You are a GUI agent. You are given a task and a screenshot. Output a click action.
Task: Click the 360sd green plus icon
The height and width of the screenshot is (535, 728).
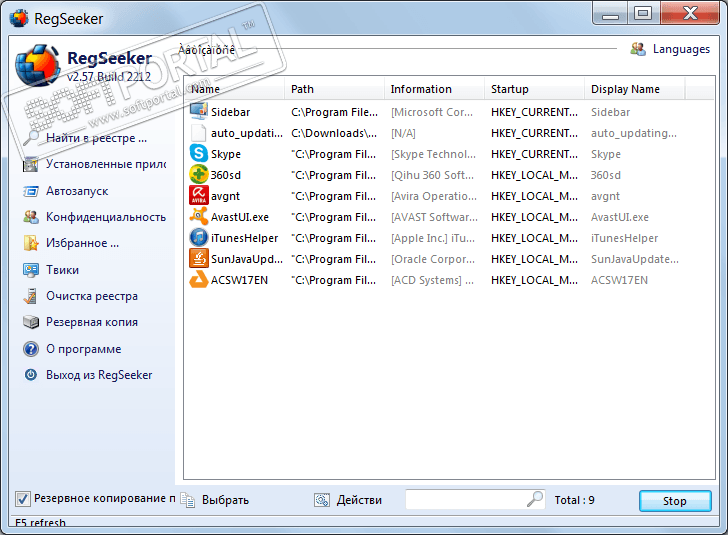[199, 175]
